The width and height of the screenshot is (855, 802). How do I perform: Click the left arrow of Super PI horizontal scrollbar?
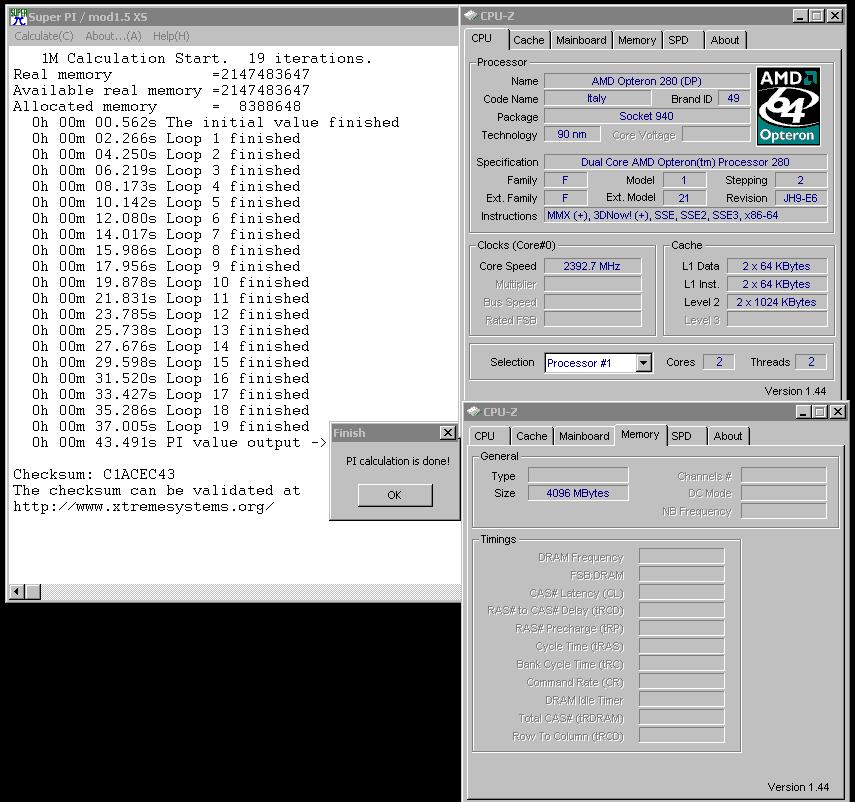17,592
